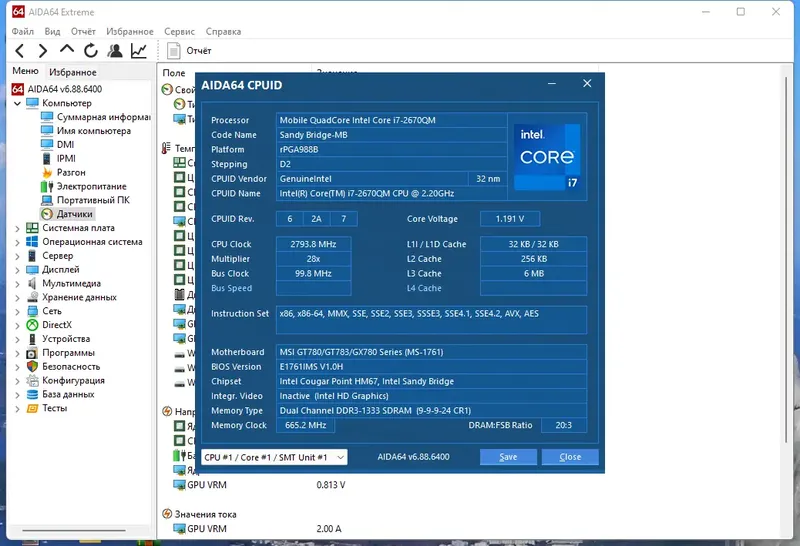Open the Вид menu
Viewport: 800px width, 546px height.
tap(52, 32)
